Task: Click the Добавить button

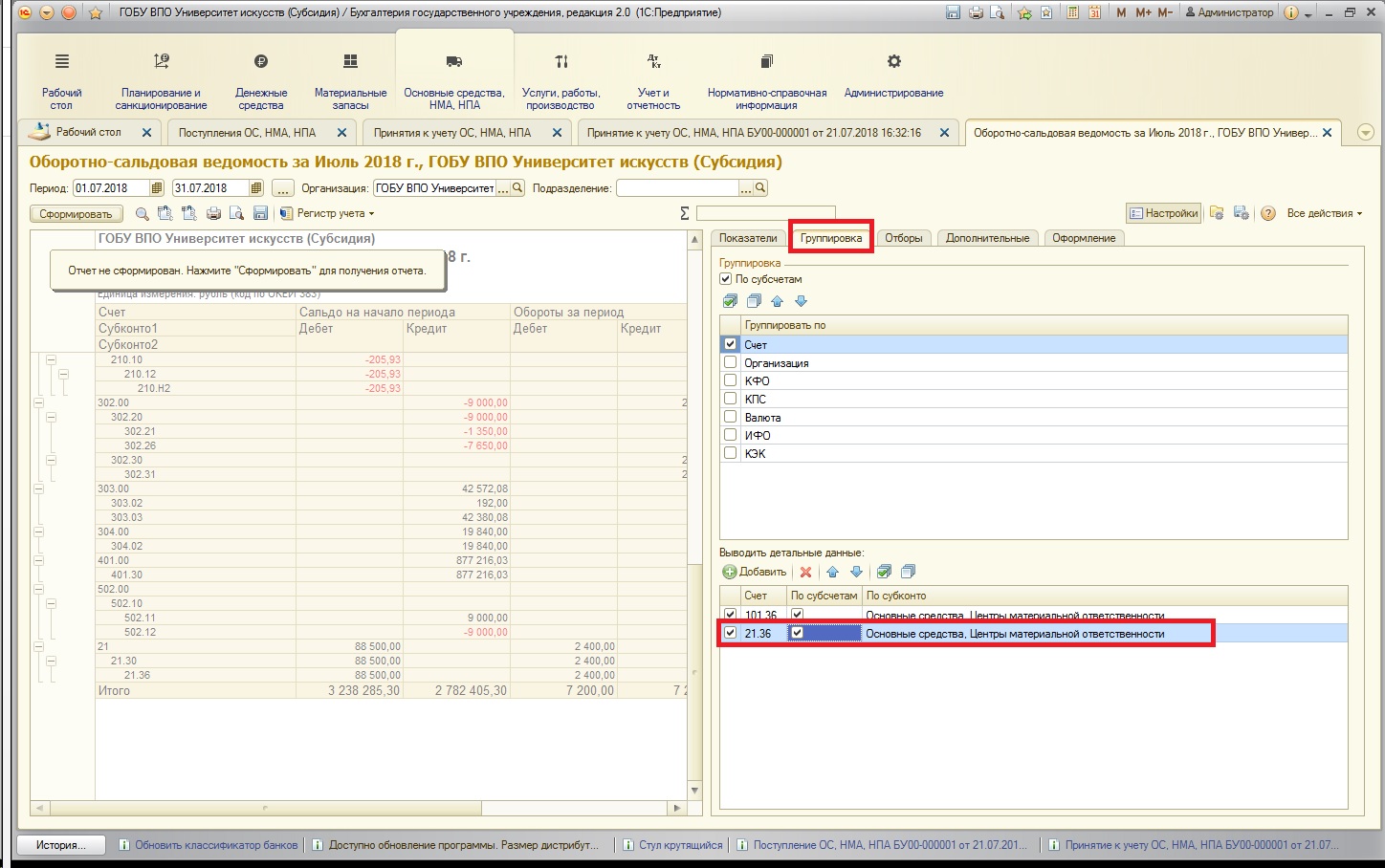Action: pyautogui.click(x=755, y=572)
